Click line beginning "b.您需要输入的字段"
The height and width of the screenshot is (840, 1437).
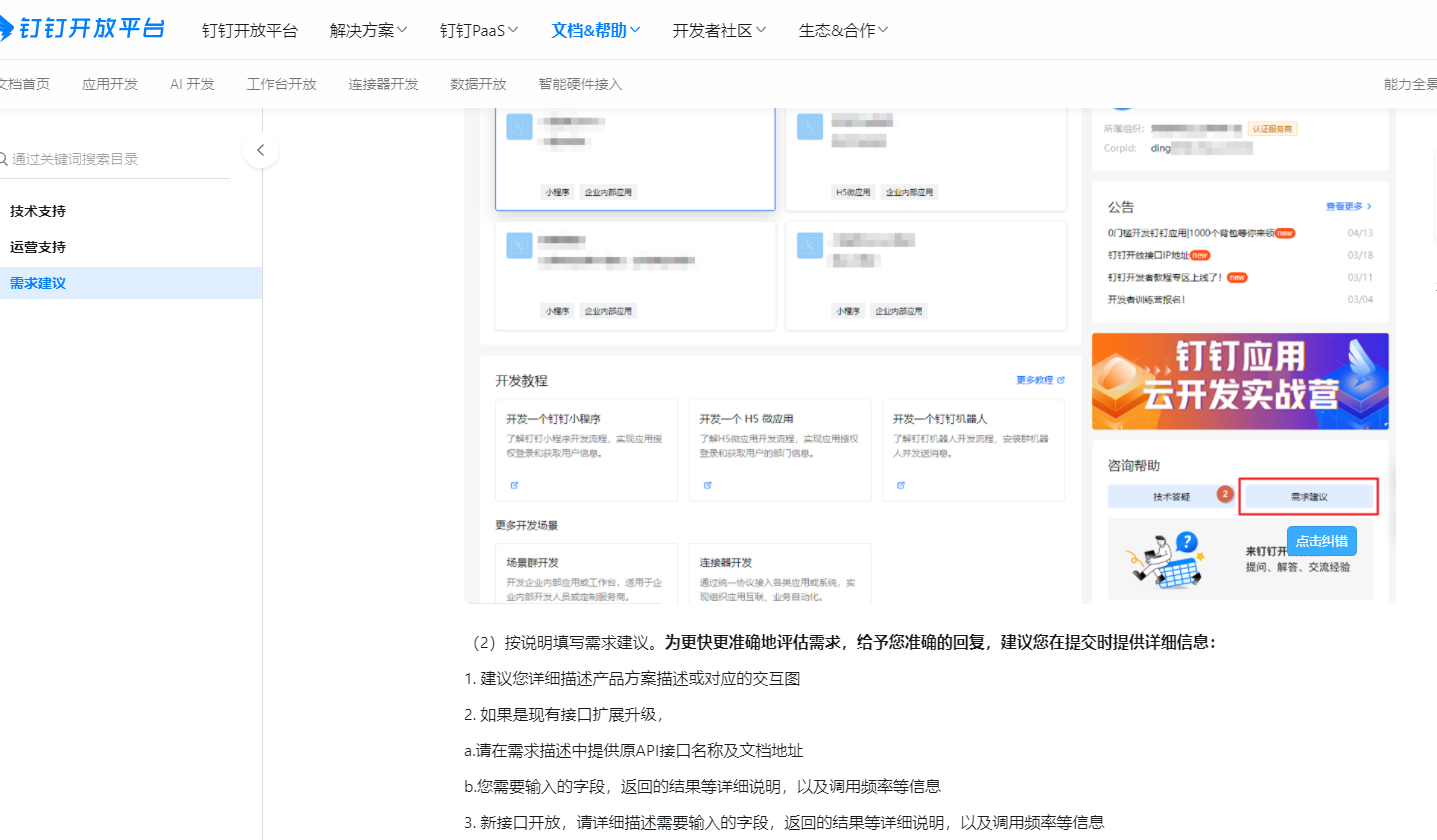(x=702, y=787)
